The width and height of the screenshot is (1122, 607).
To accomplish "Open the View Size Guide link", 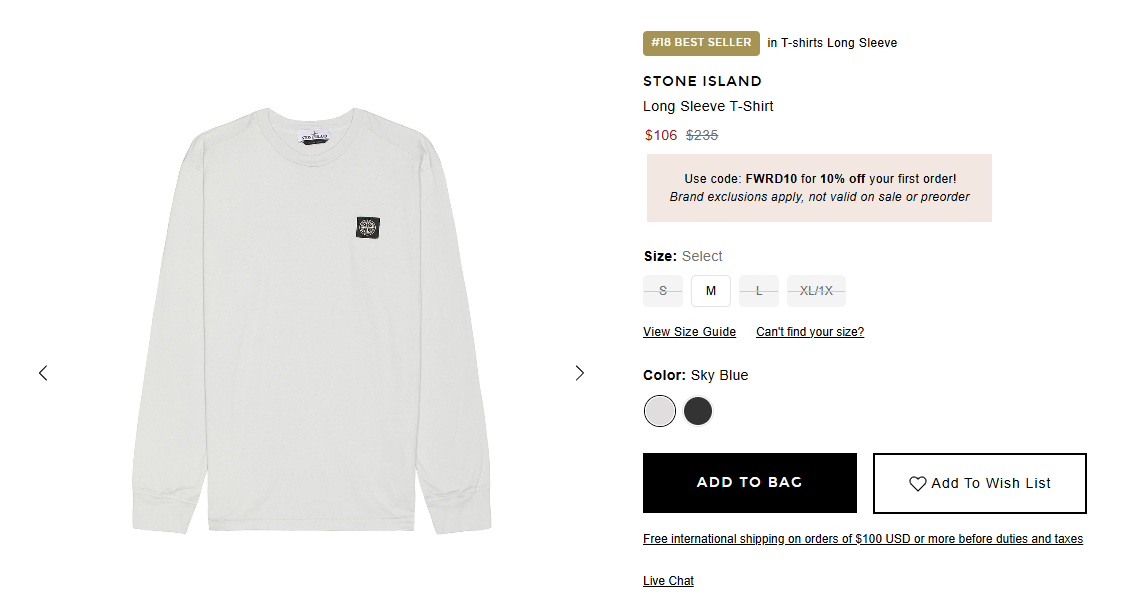I will pyautogui.click(x=689, y=332).
